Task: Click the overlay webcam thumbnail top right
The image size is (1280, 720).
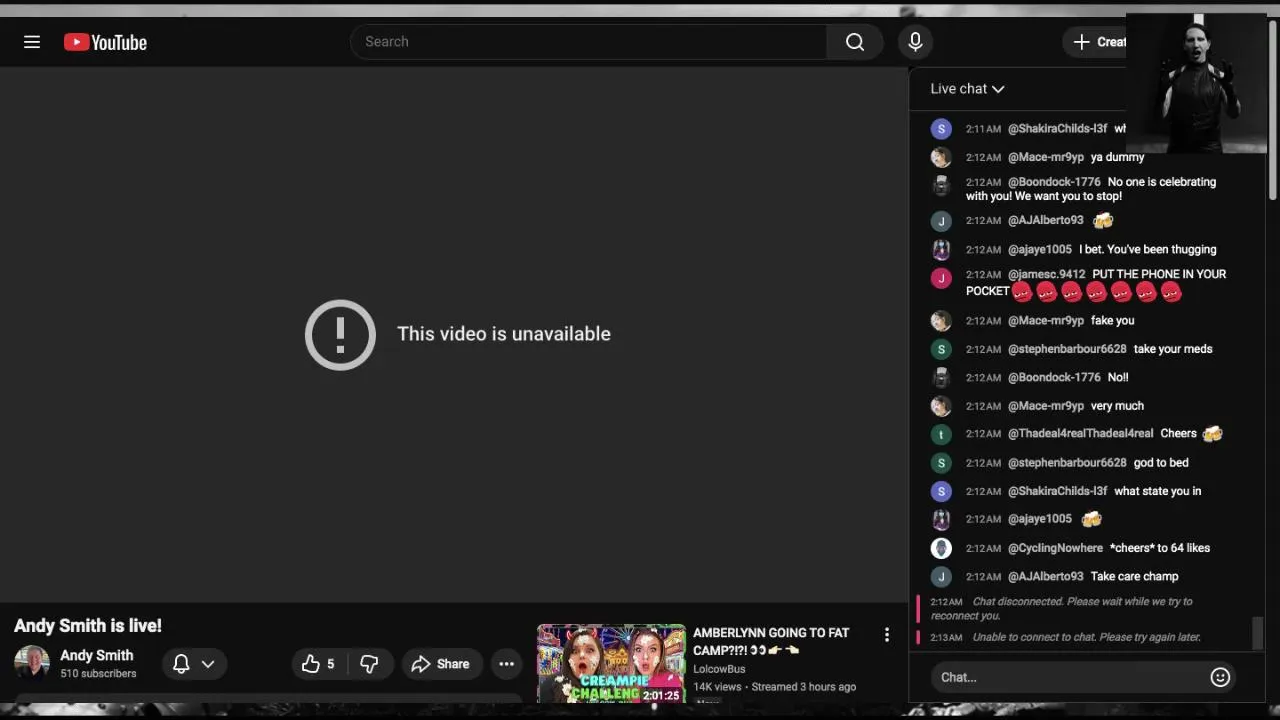Action: 1196,83
